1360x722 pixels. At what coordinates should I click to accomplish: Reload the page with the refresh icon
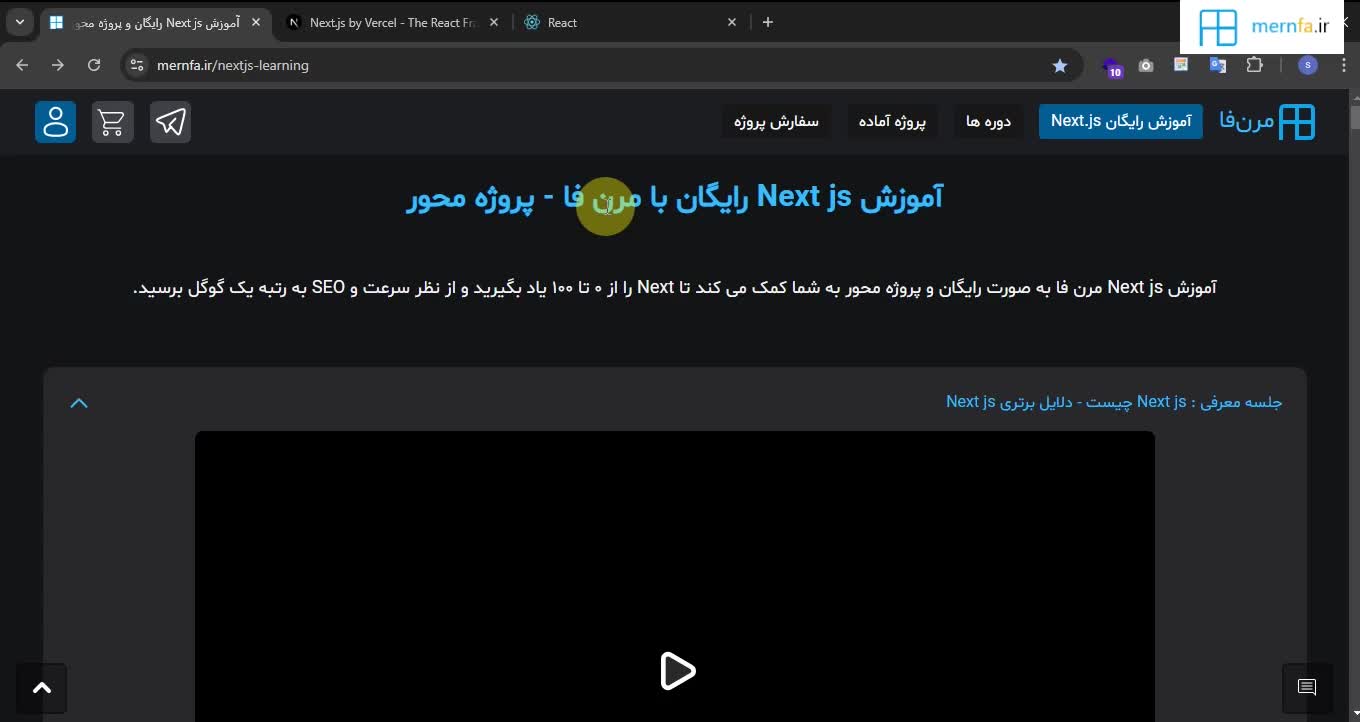(94, 65)
